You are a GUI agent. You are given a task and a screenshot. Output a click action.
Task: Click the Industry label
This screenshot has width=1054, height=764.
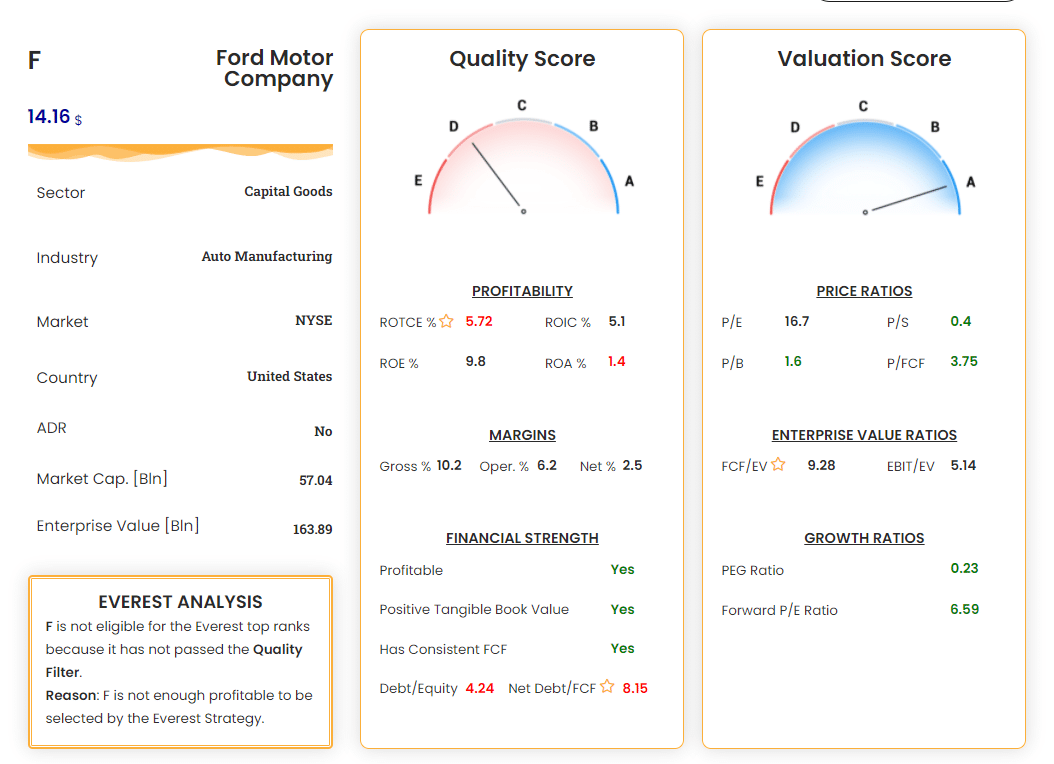pos(67,258)
